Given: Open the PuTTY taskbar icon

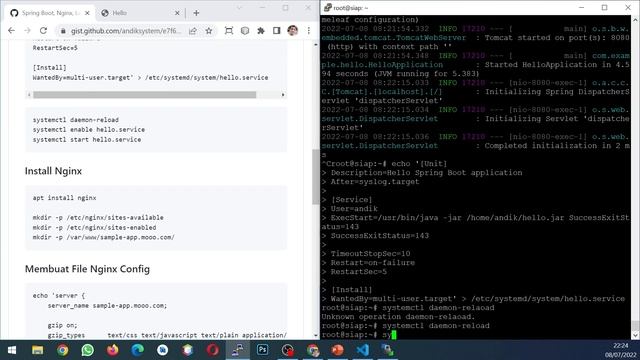Looking at the screenshot, I should click(x=238, y=350).
